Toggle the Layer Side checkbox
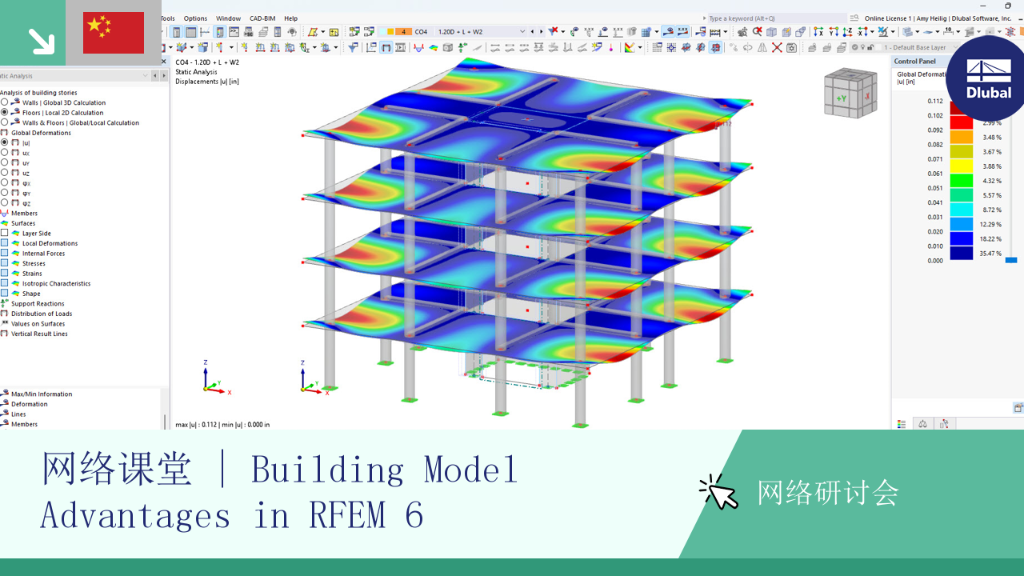Viewport: 1024px width, 576px height. tap(5, 233)
